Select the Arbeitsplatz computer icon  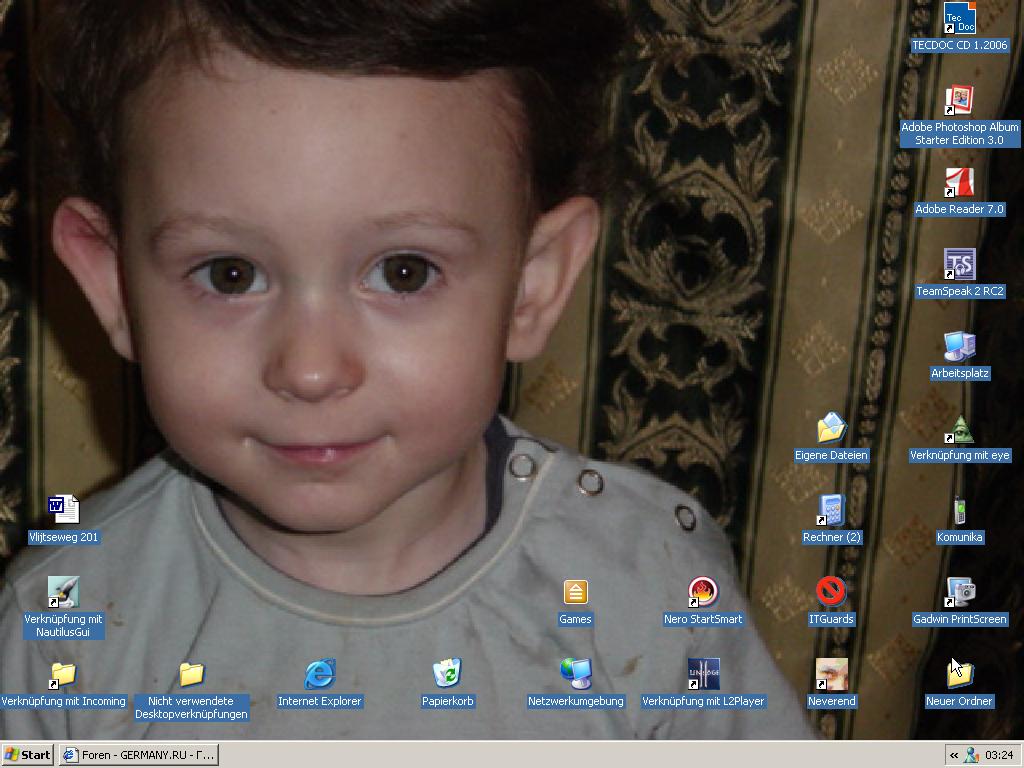click(x=959, y=347)
